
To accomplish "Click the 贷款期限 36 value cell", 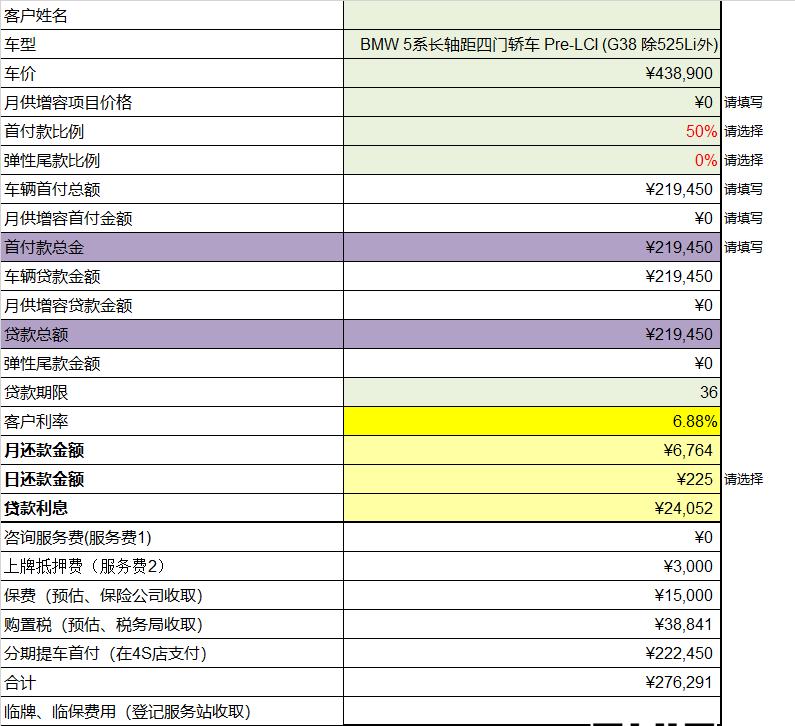I will [532, 392].
